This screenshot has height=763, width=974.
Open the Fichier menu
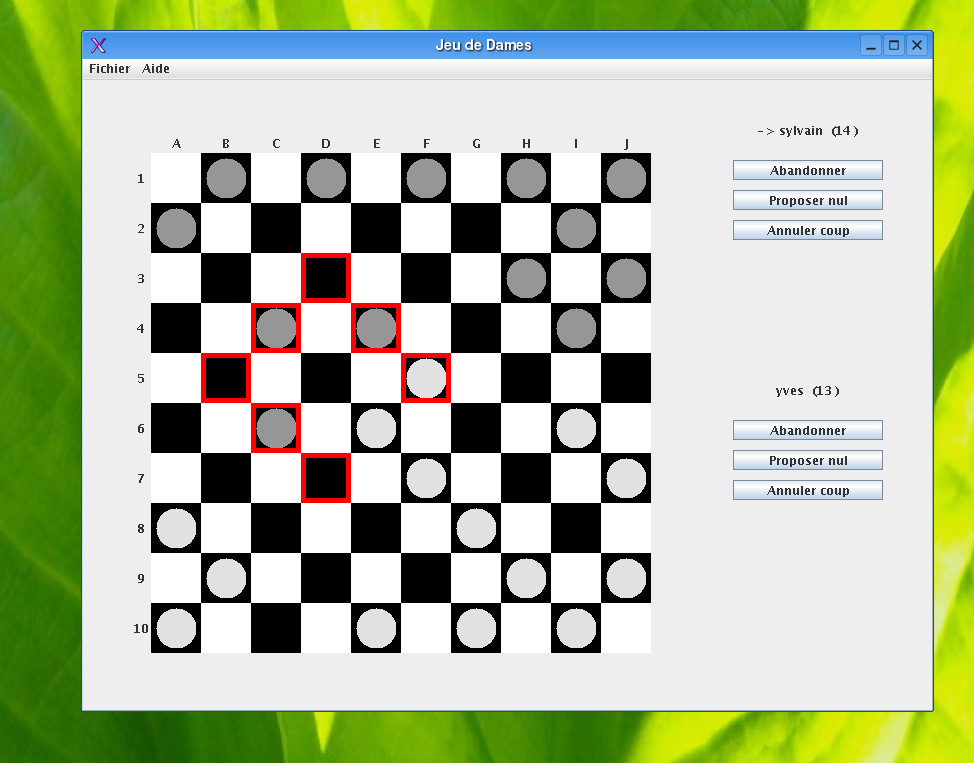click(x=109, y=68)
